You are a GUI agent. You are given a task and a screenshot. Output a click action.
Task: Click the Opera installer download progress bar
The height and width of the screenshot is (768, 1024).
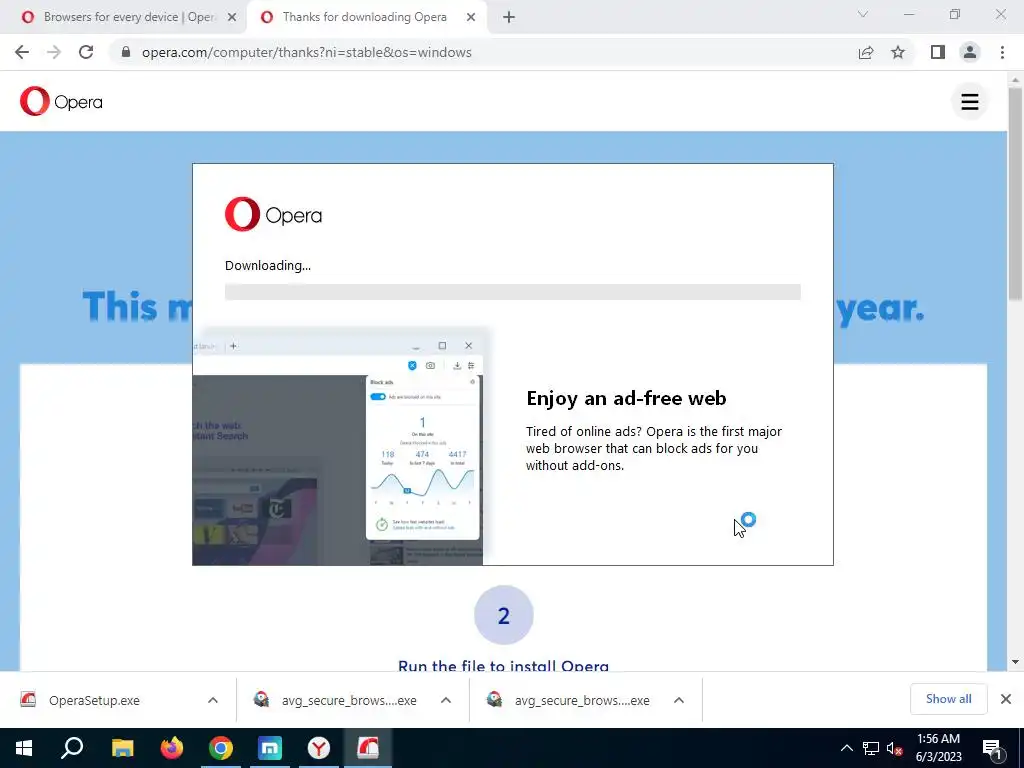tap(513, 292)
